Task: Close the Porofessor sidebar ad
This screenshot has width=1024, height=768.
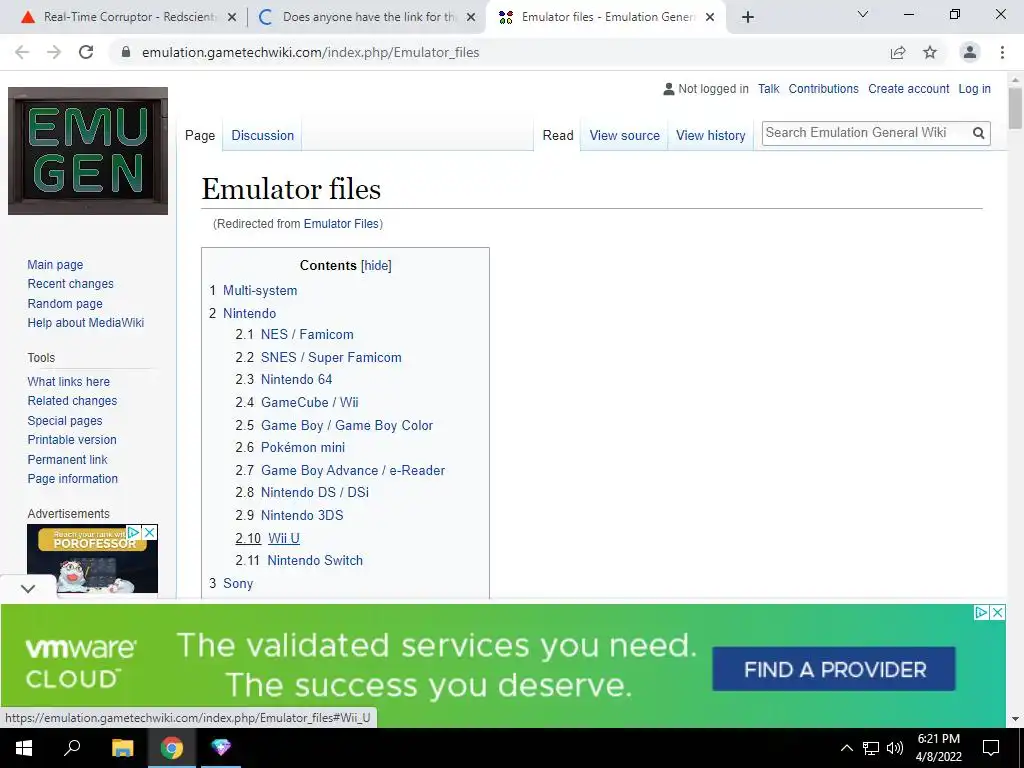Action: 150,533
